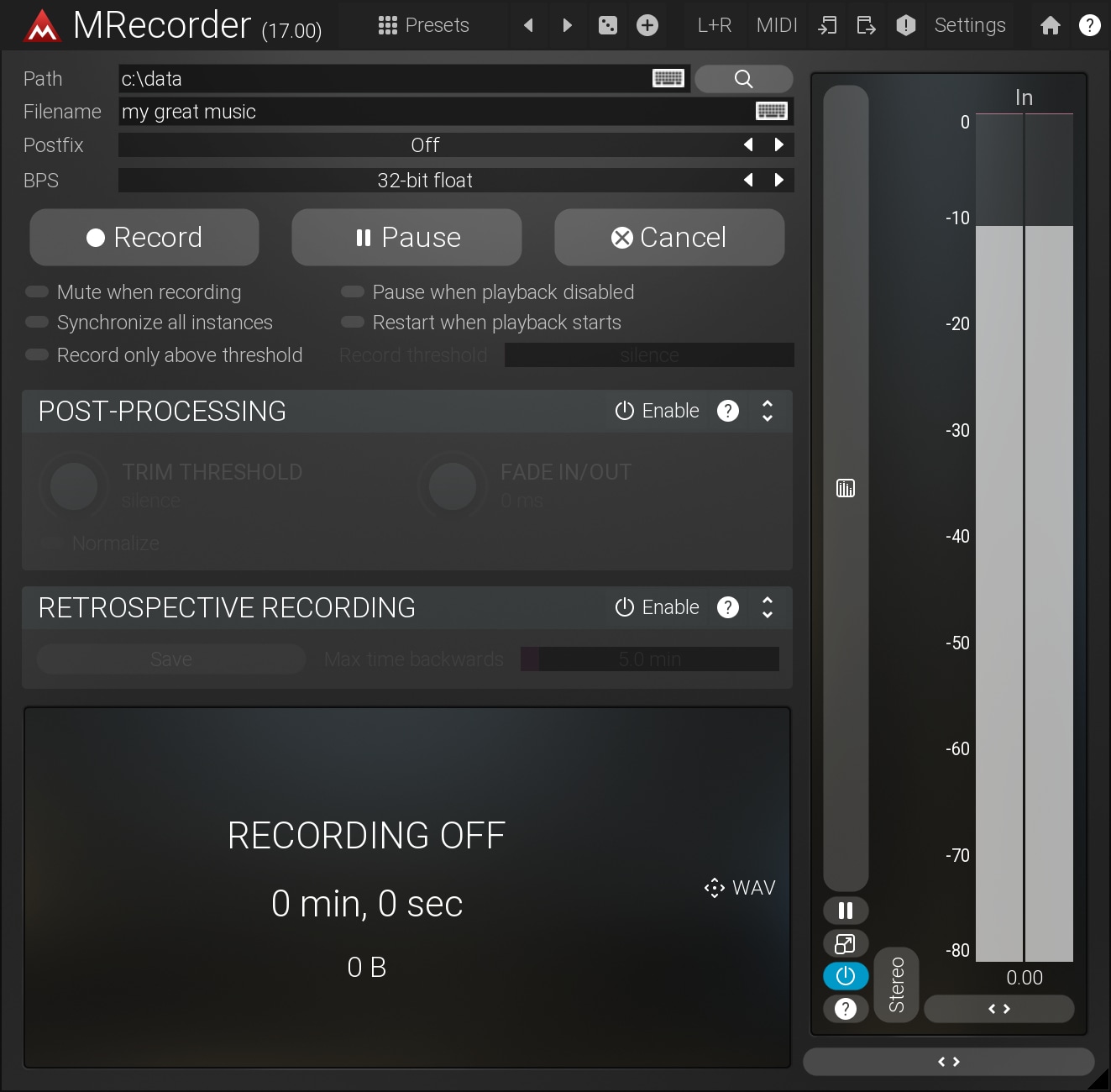Expand the Retrospective Recording section arrows
Image resolution: width=1111 pixels, height=1092 pixels.
pyautogui.click(x=767, y=607)
